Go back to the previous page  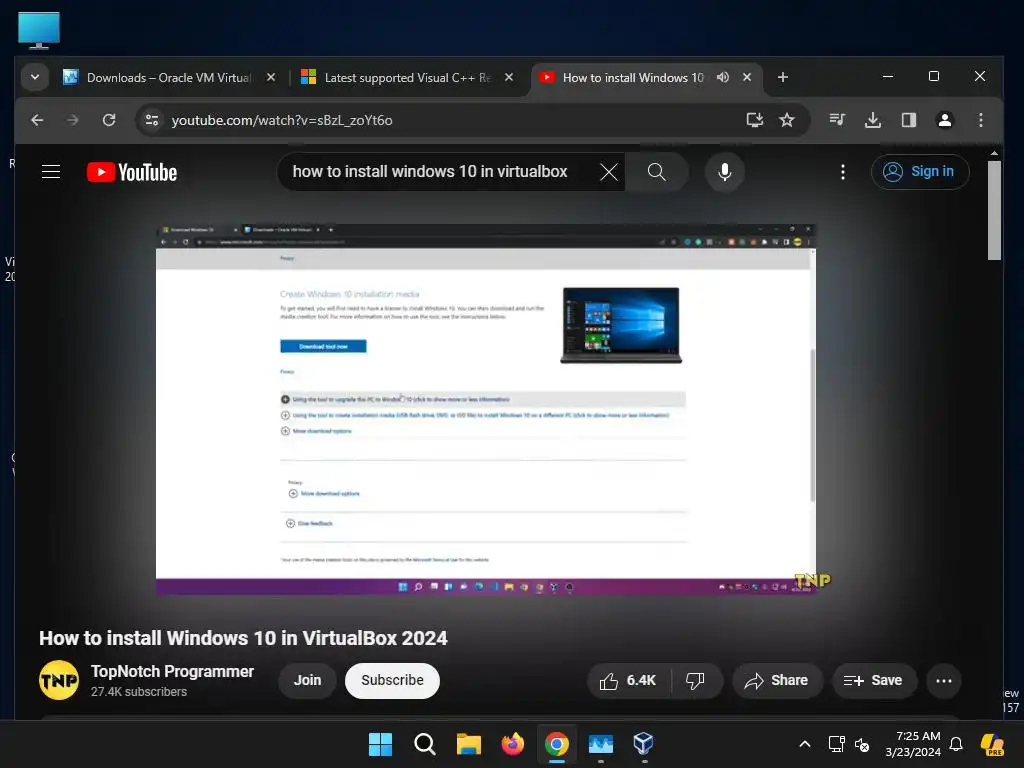point(37,120)
